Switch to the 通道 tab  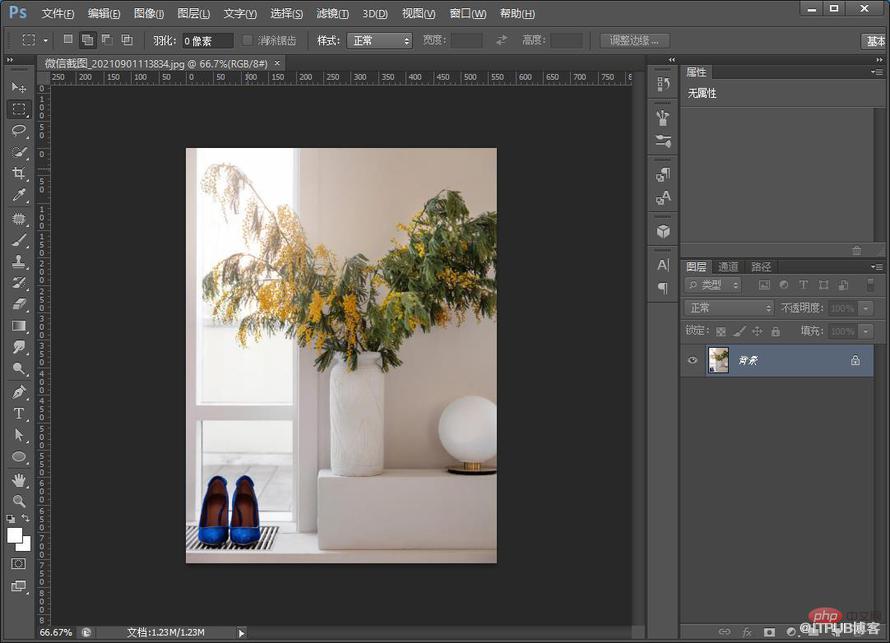tap(728, 267)
